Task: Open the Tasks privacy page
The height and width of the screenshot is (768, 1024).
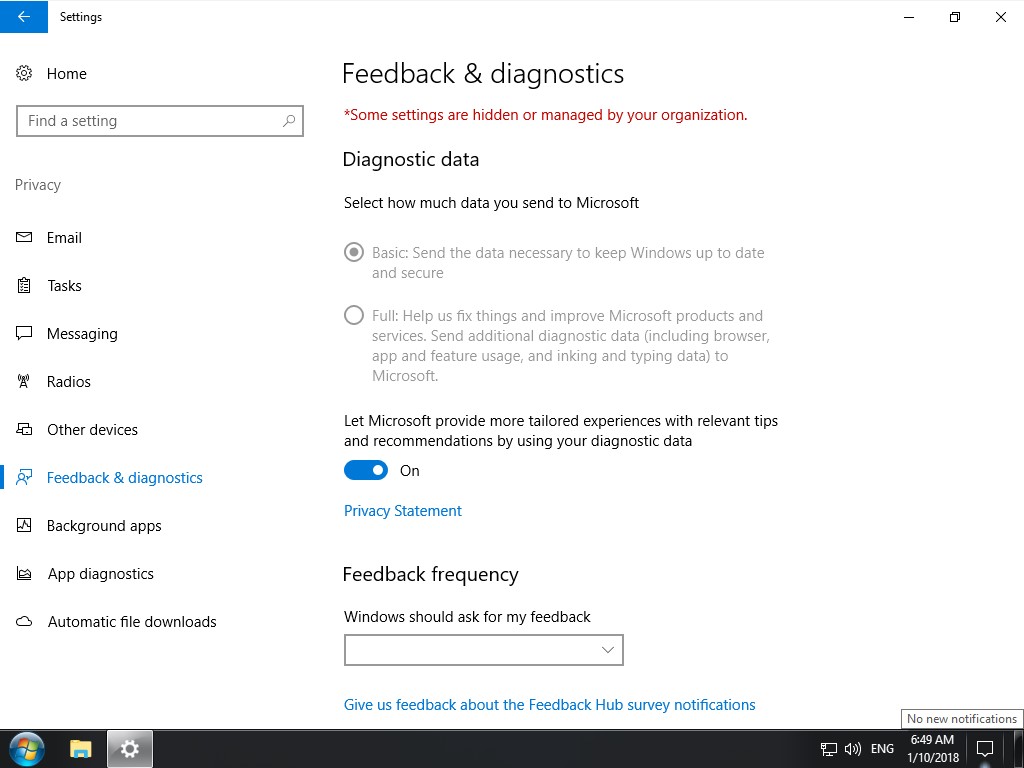Action: click(65, 285)
